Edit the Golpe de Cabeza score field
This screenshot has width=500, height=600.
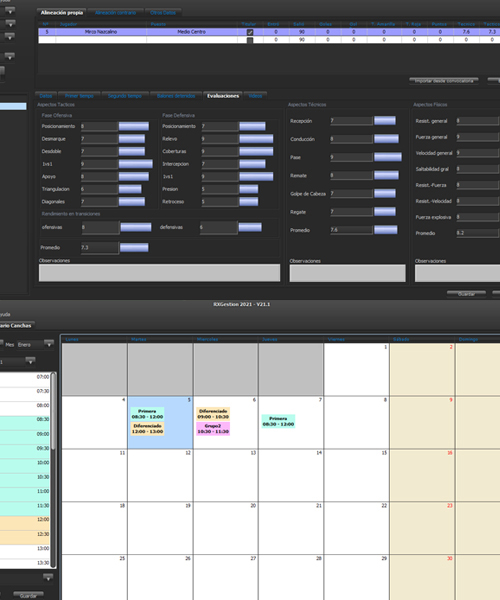[x=351, y=193]
